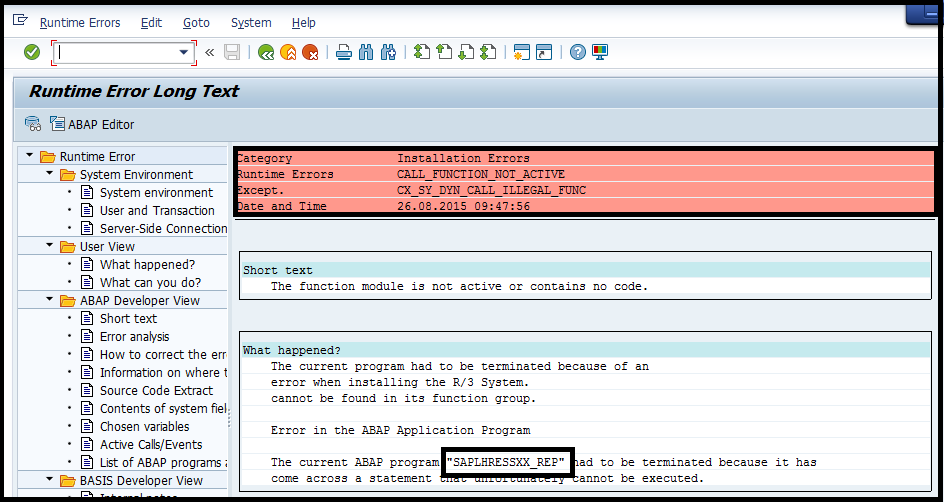
Task: Select Information on where terminated node
Action: tap(163, 373)
